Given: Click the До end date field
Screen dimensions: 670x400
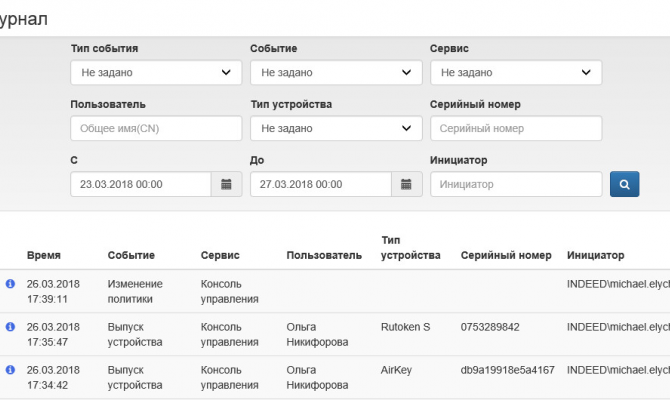Looking at the screenshot, I should [x=320, y=185].
